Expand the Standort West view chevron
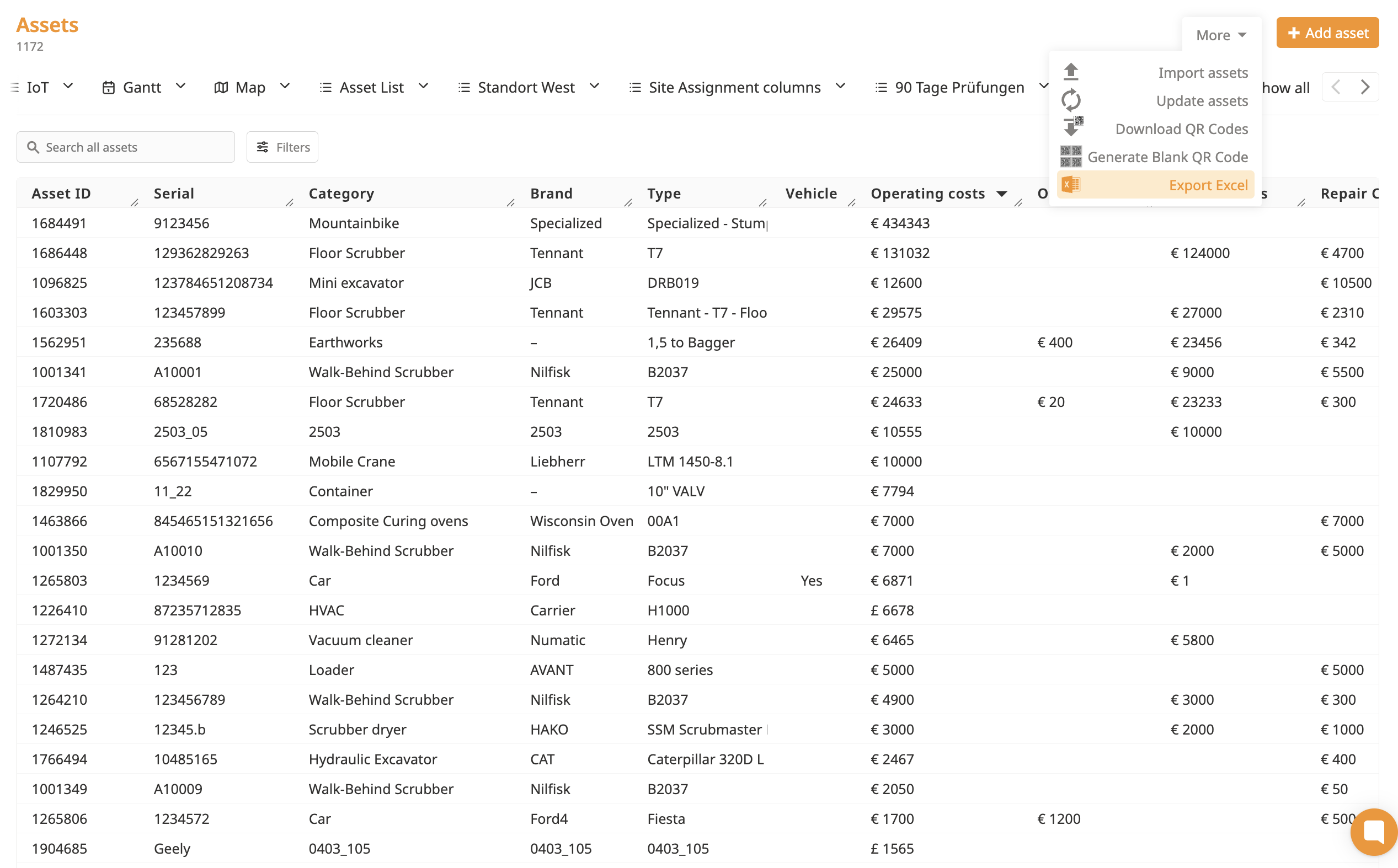The height and width of the screenshot is (868, 1398). (x=595, y=86)
